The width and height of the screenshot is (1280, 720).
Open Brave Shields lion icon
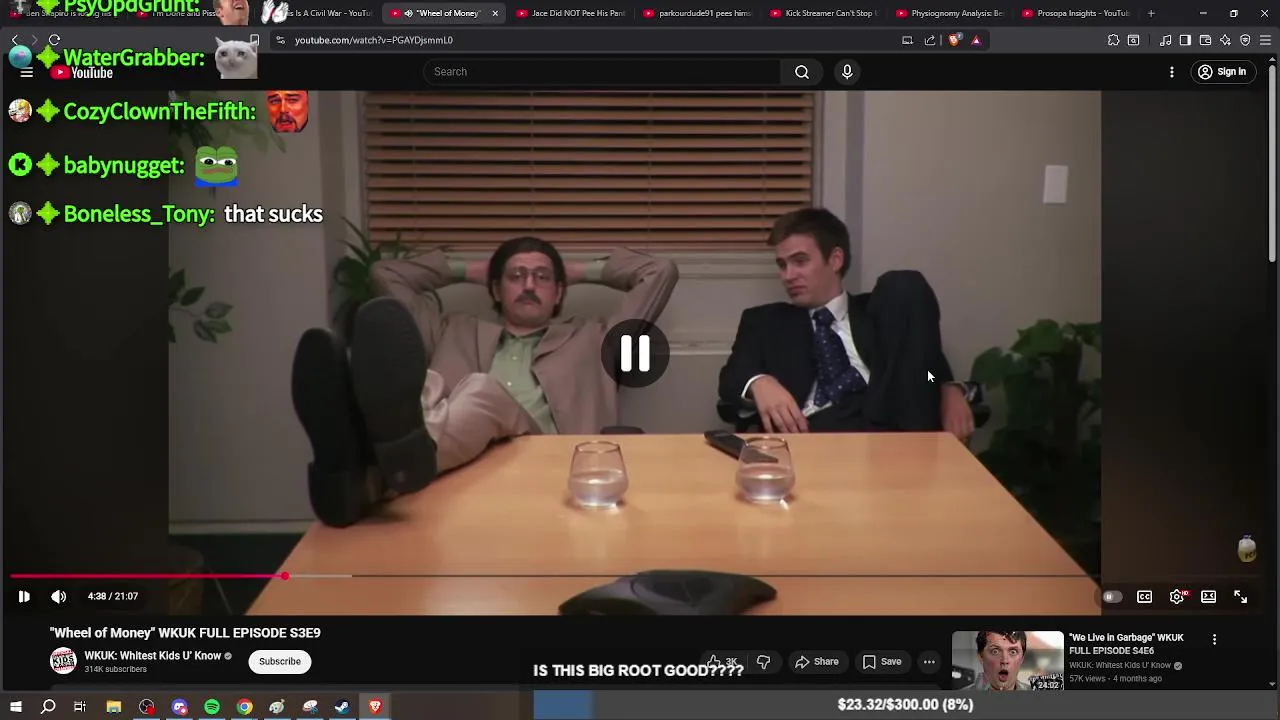[x=954, y=40]
